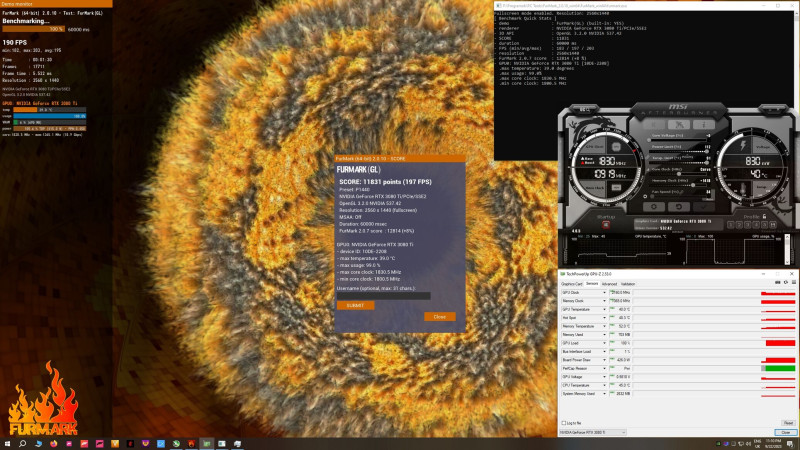
Task: Switch to GPU-Z Advanced tab
Action: pyautogui.click(x=609, y=284)
